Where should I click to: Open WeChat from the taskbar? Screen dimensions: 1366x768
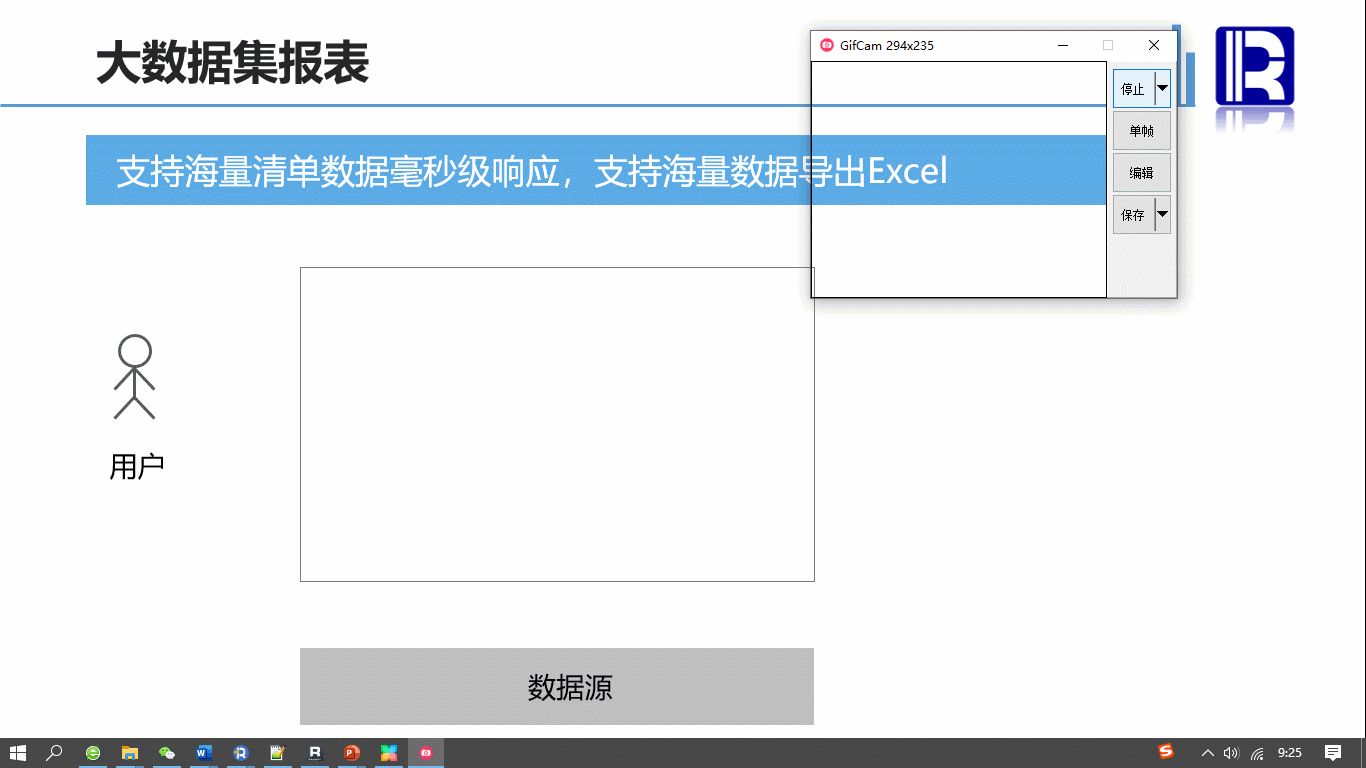click(167, 753)
